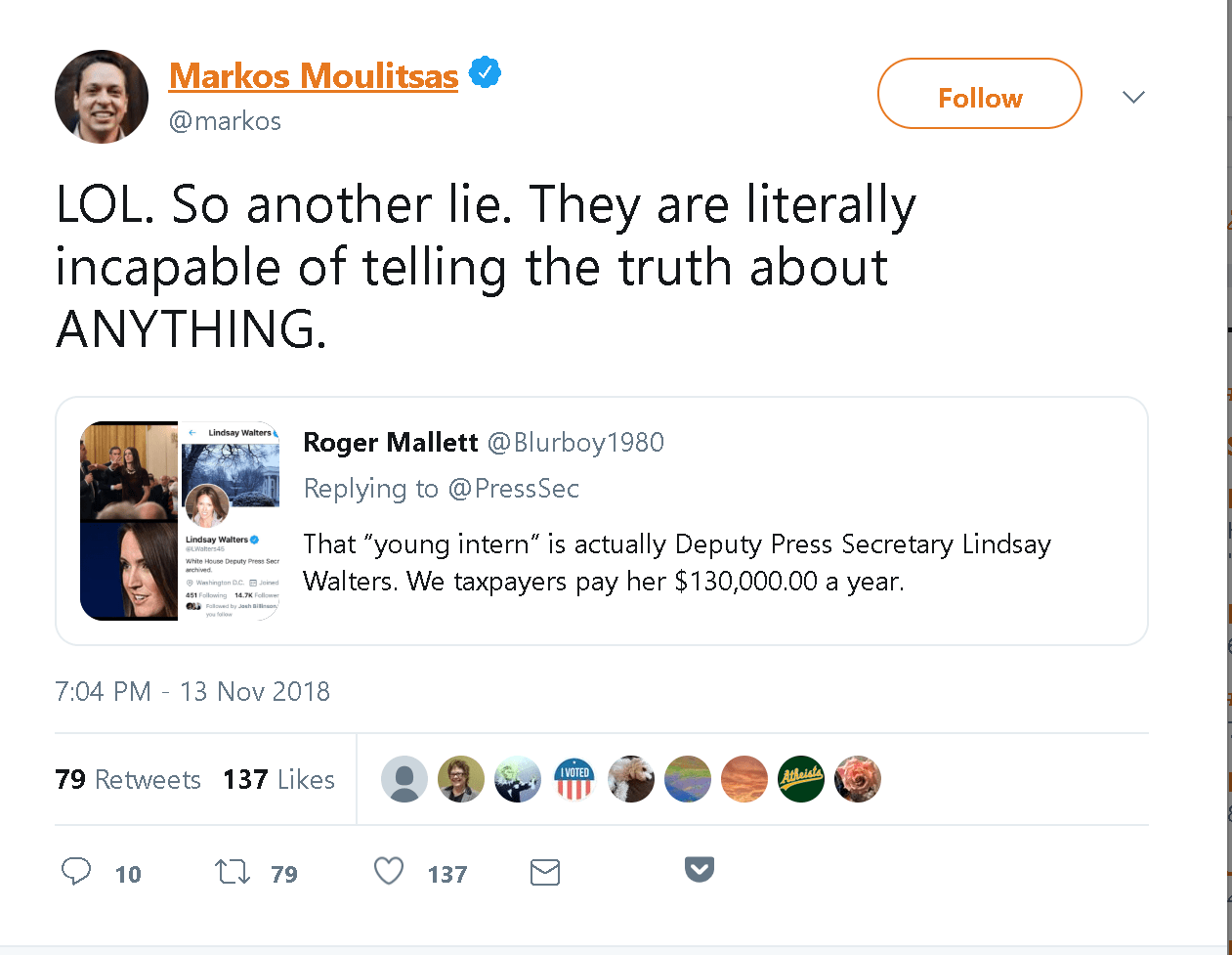The width and height of the screenshot is (1232, 955).
Task: View the list of 137 Likes
Action: (x=277, y=779)
